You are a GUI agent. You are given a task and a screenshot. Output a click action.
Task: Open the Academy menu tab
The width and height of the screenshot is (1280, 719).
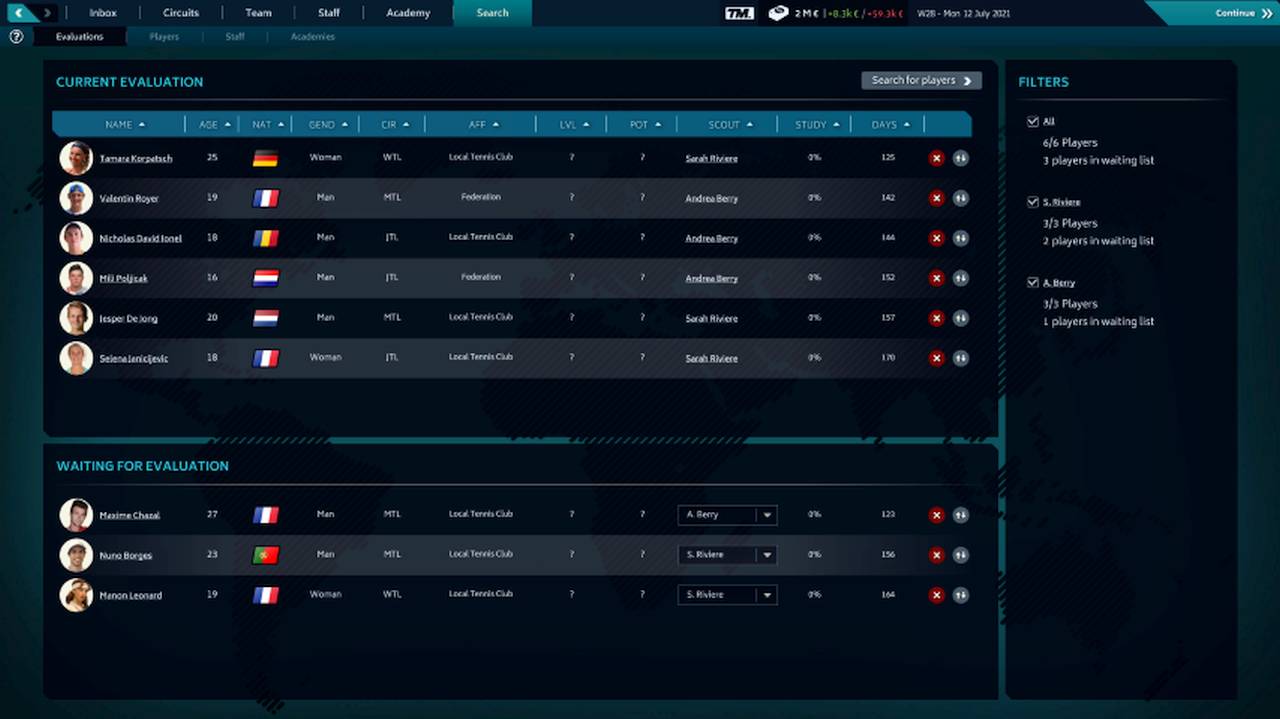click(408, 13)
